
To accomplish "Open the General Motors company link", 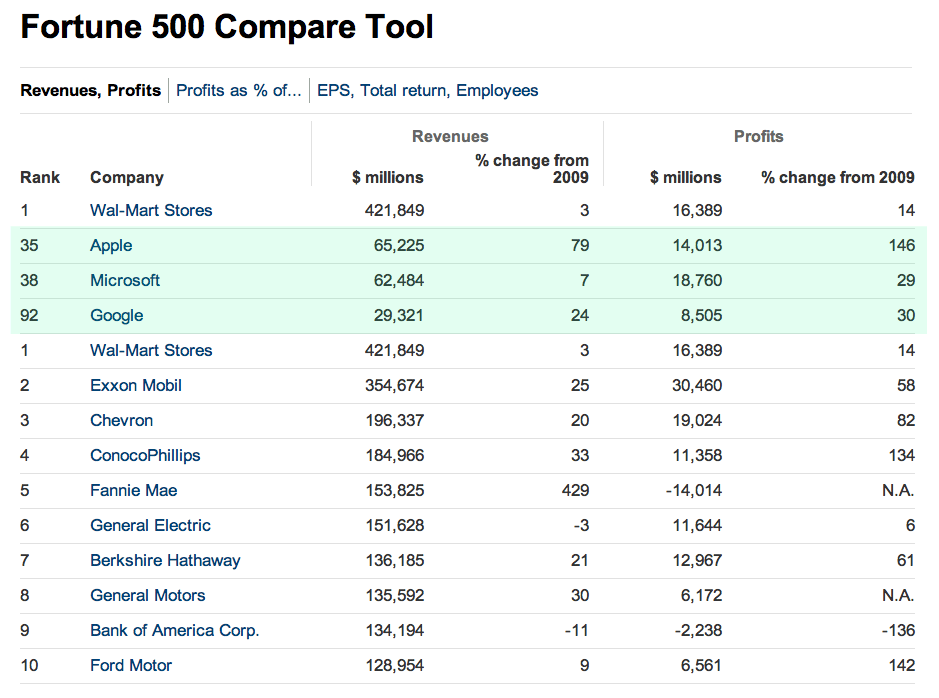I will click(148, 596).
